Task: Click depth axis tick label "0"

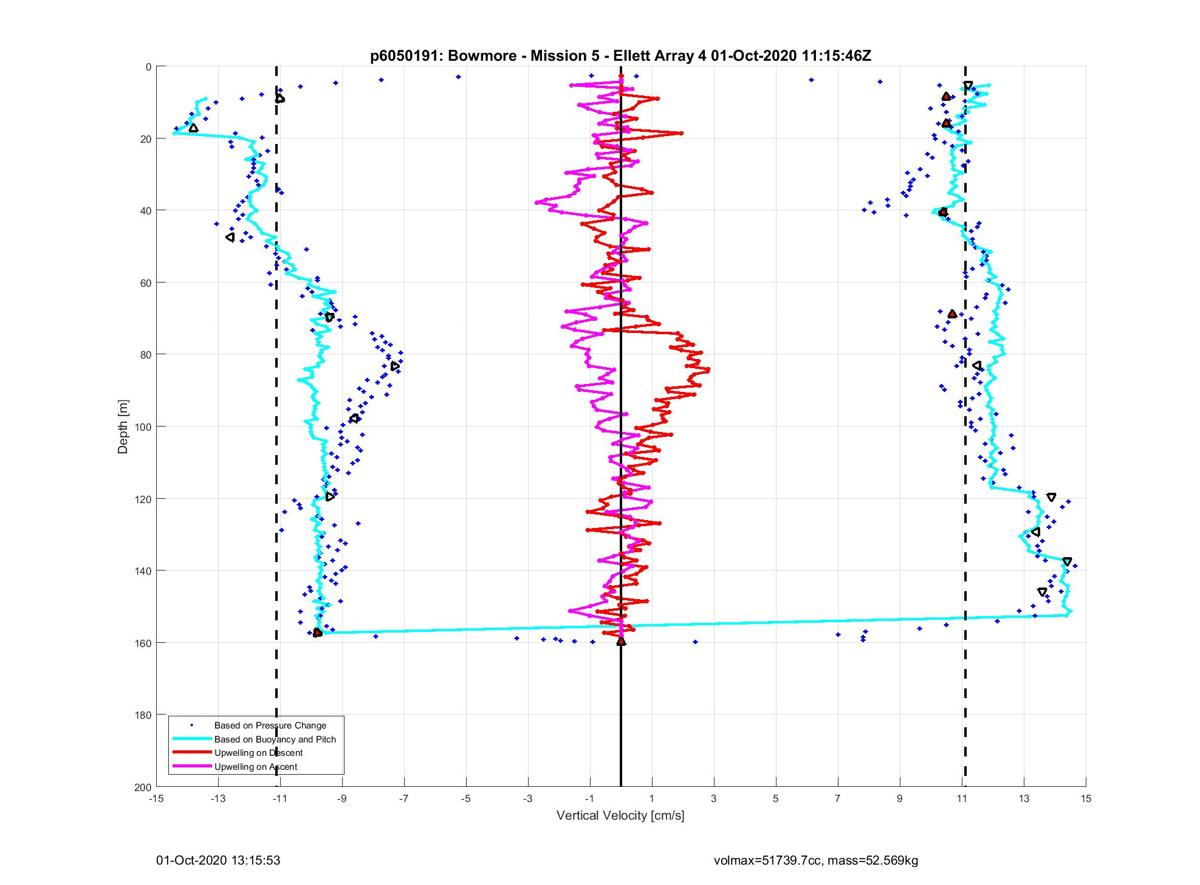Action: tap(147, 67)
